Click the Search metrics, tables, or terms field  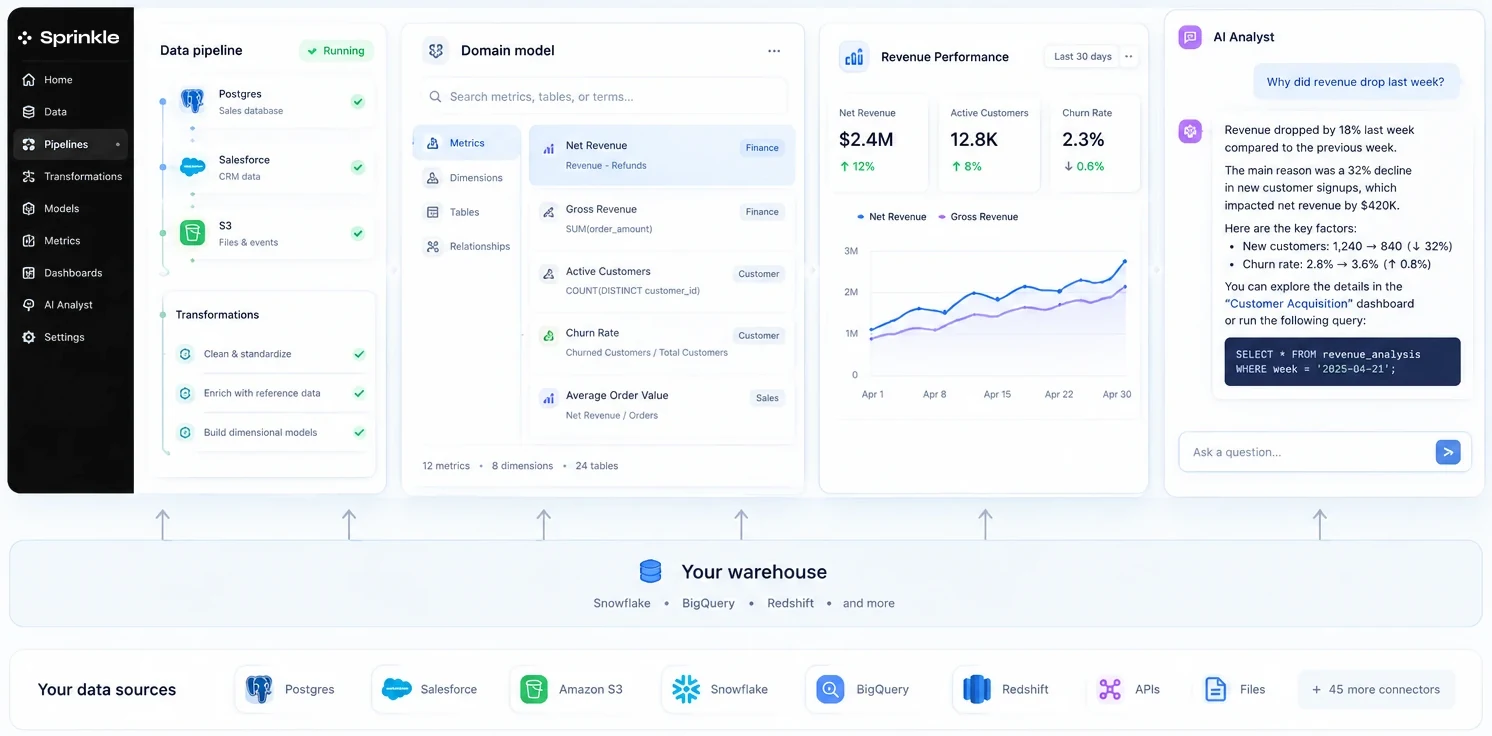pyautogui.click(x=603, y=97)
